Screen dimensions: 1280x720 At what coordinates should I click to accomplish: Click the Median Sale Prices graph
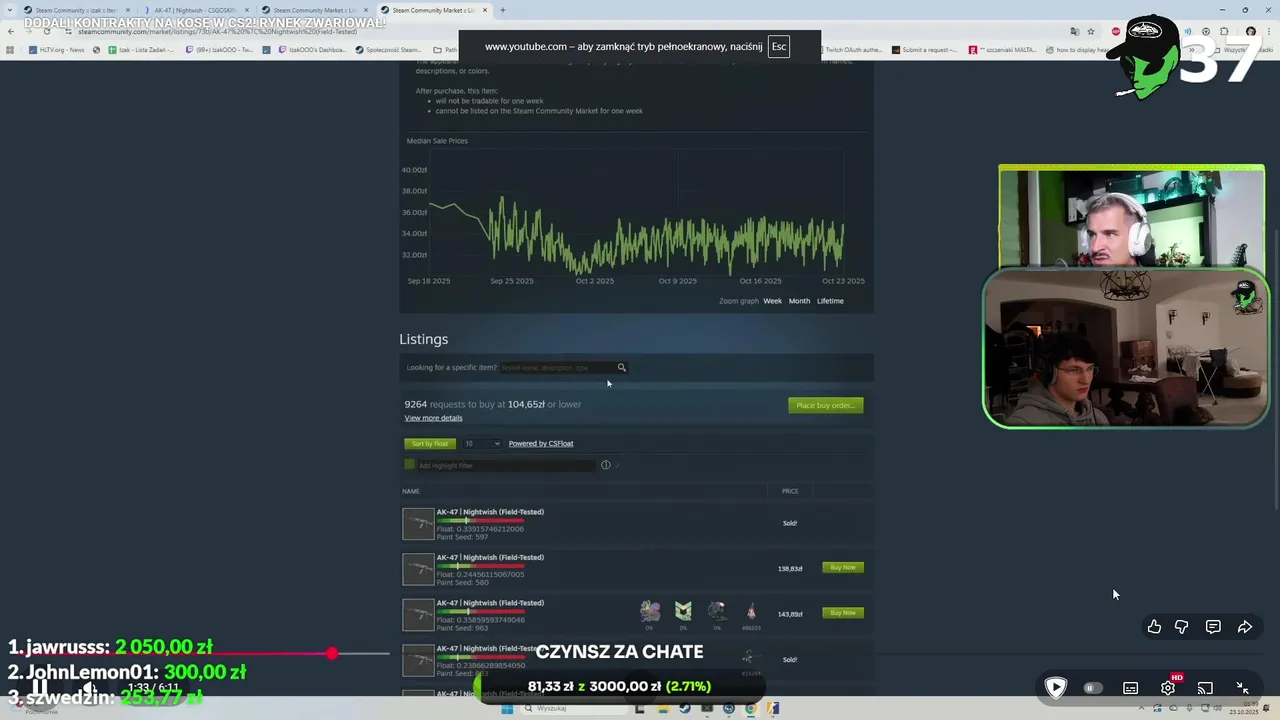coord(636,212)
